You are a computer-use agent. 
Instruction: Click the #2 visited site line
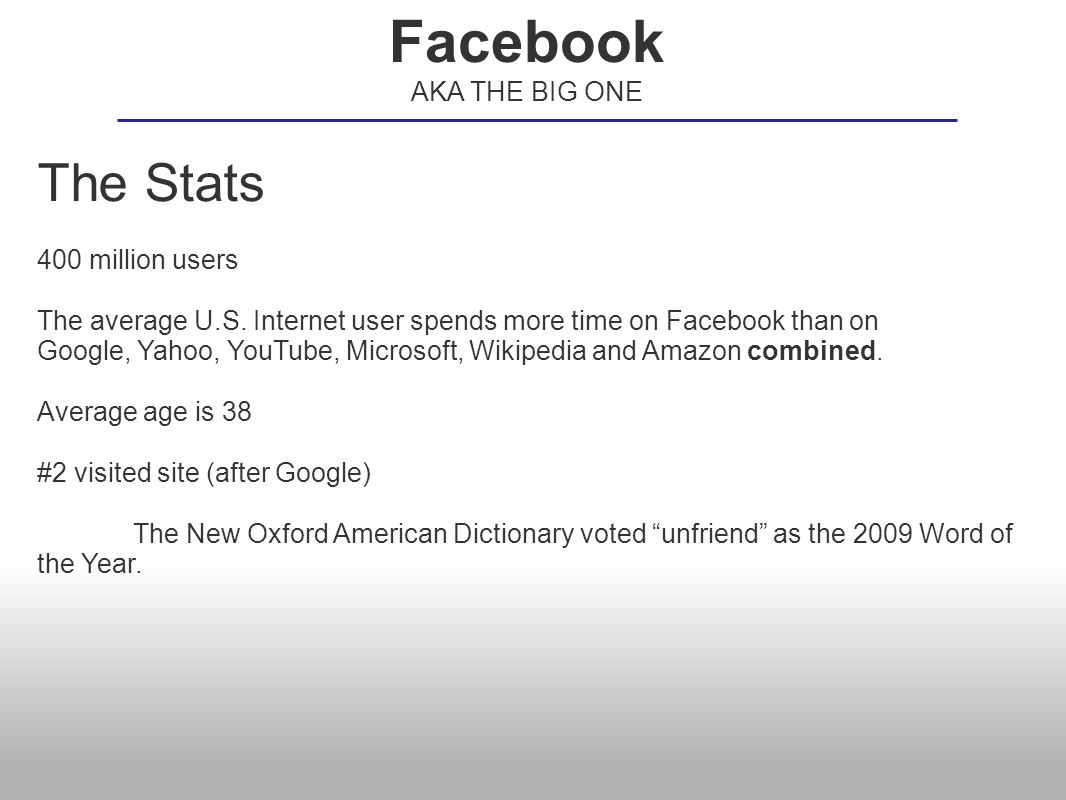204,473
